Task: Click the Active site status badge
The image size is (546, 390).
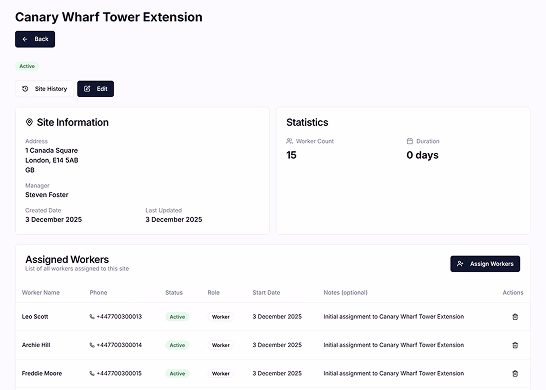Action: tap(27, 66)
